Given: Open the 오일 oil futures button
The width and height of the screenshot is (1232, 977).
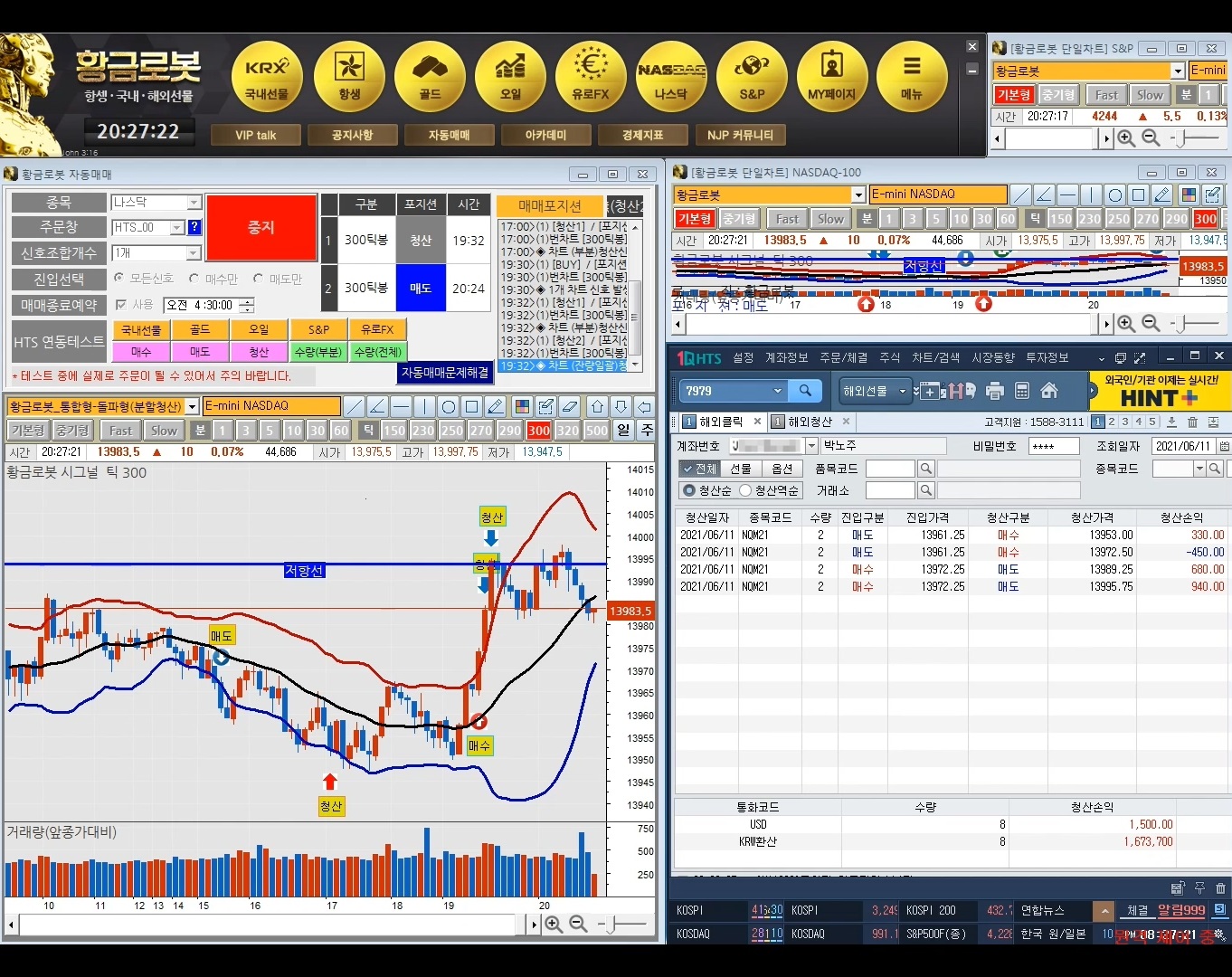Looking at the screenshot, I should pos(510,76).
